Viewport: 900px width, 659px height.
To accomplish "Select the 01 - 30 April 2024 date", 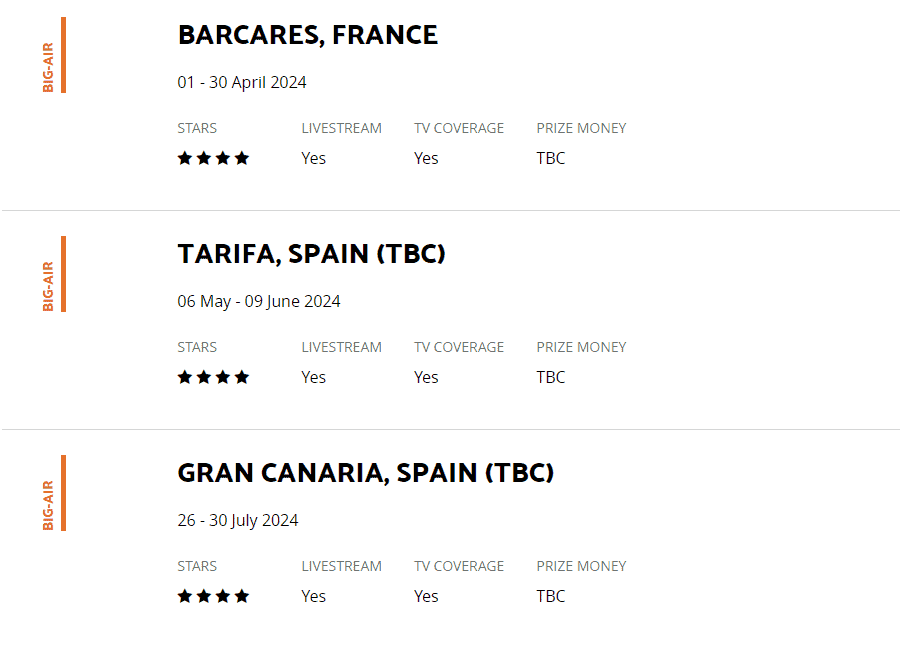I will point(242,83).
